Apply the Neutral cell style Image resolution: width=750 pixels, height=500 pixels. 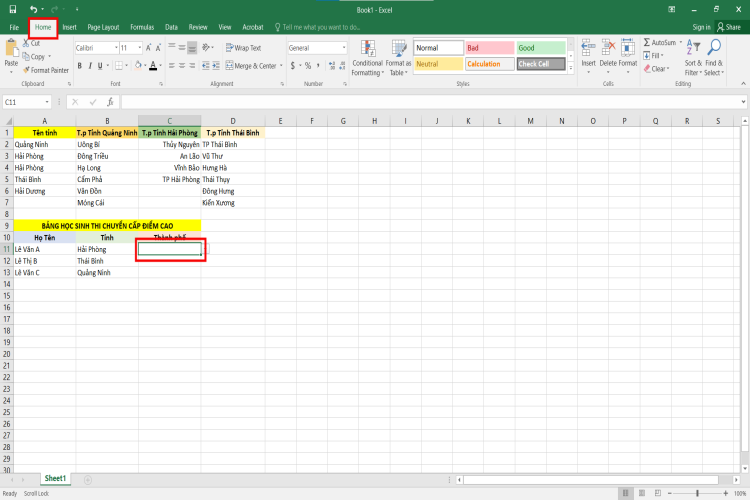pos(438,64)
